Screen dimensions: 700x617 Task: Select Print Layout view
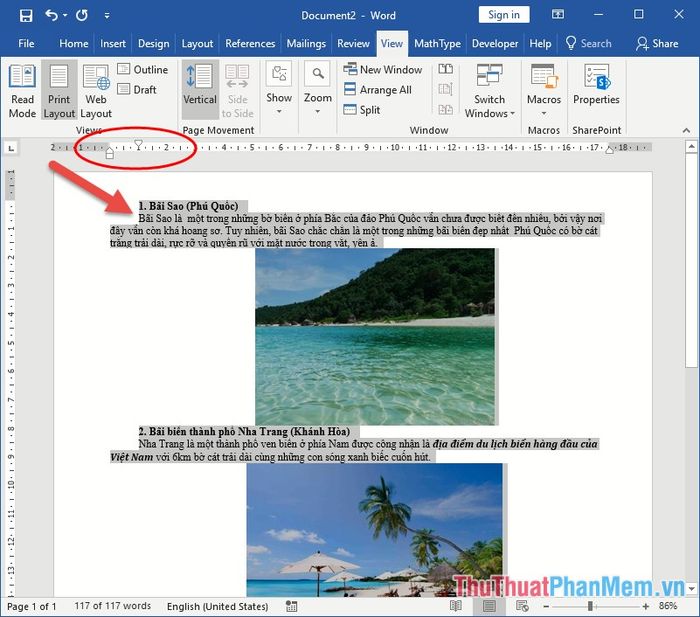[x=59, y=91]
